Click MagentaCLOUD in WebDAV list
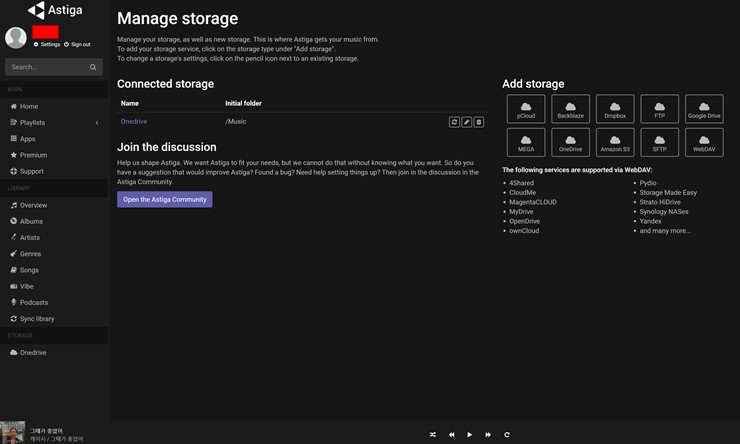Screen dimensions: 740x444 point(533,202)
